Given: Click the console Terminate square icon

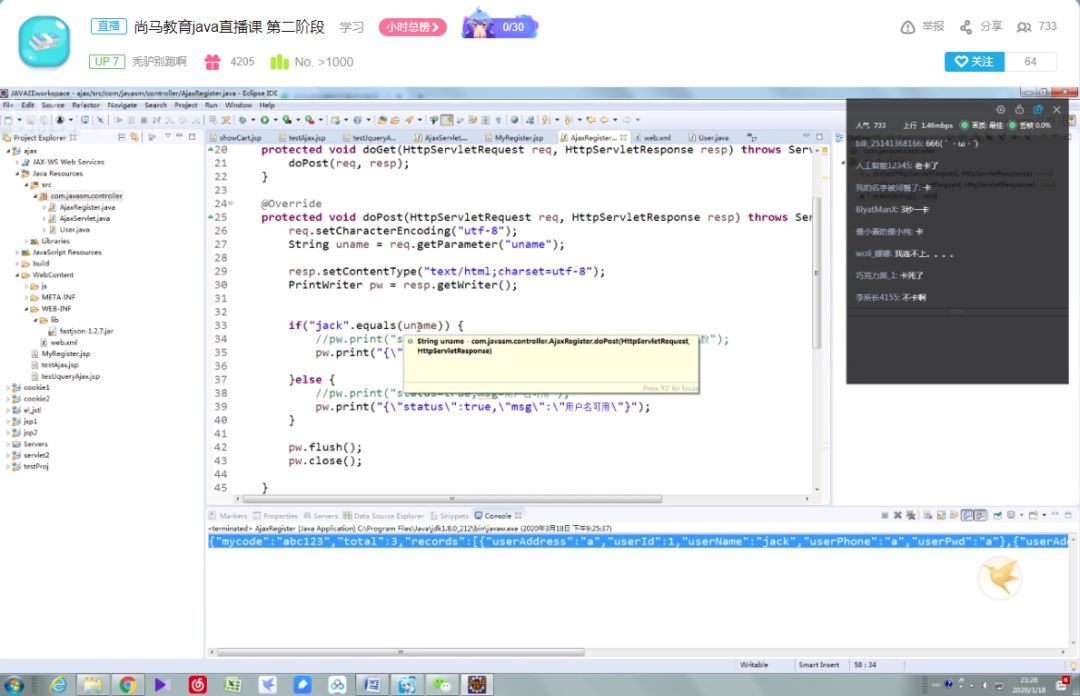Looking at the screenshot, I should 885,515.
